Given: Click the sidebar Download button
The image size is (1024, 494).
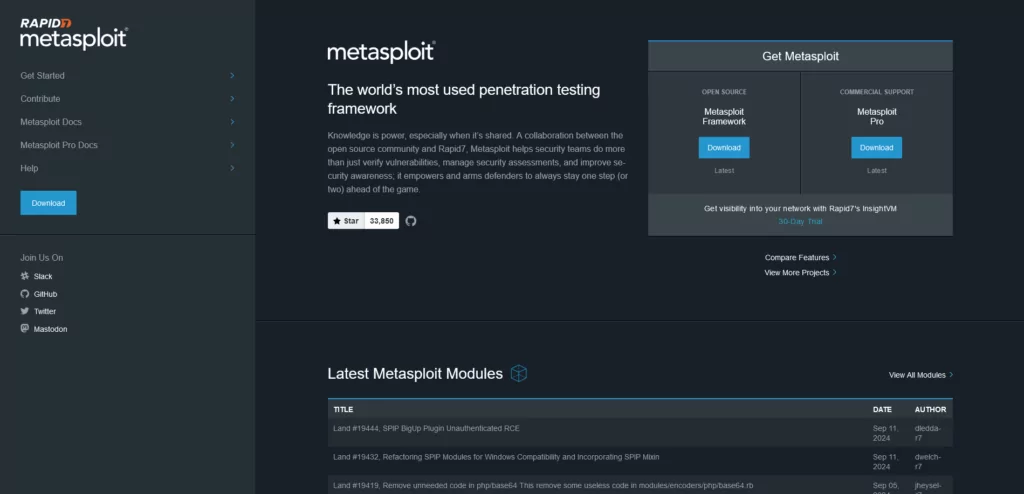Looking at the screenshot, I should tap(48, 203).
